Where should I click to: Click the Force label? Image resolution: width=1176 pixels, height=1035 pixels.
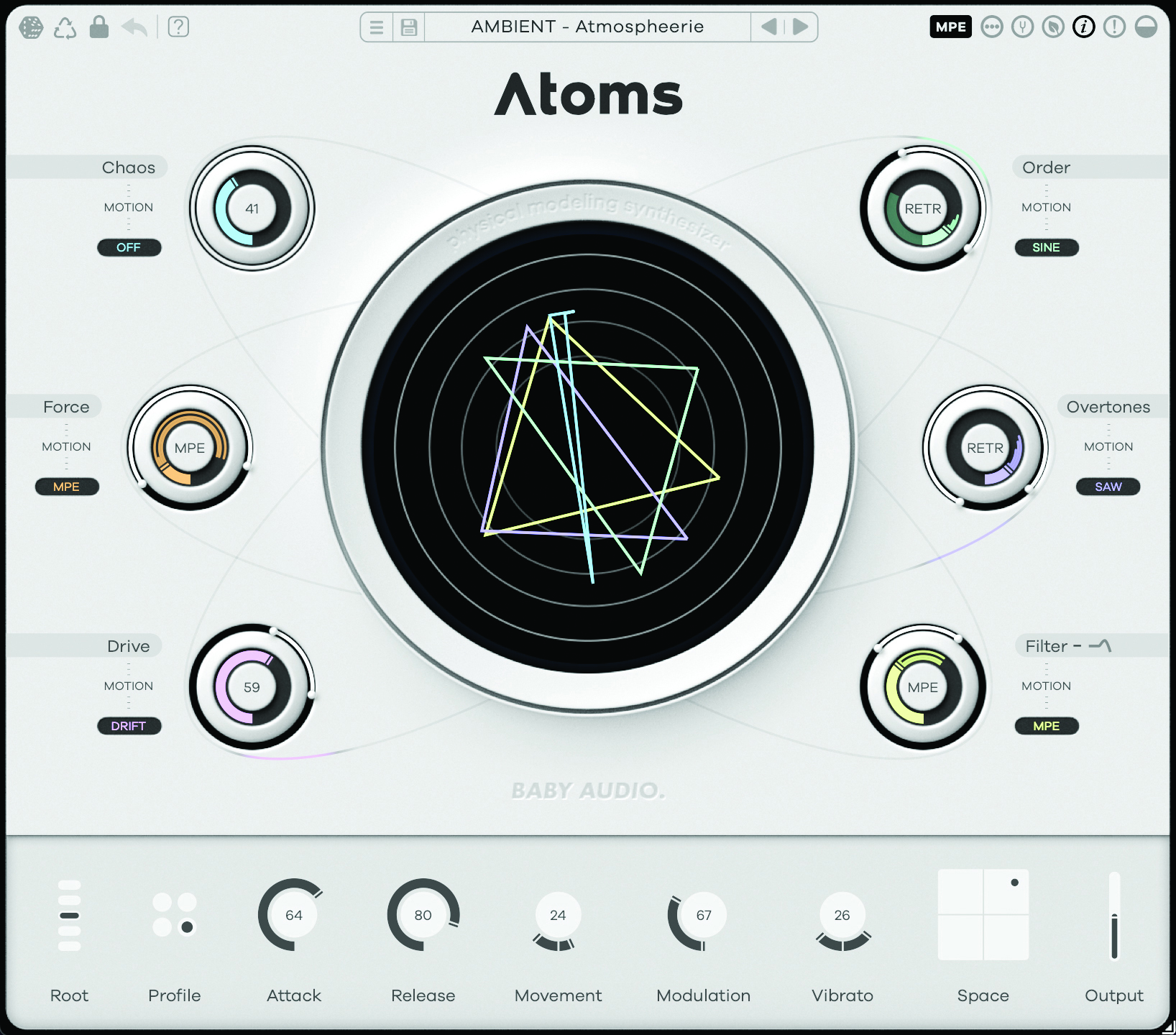(66, 407)
